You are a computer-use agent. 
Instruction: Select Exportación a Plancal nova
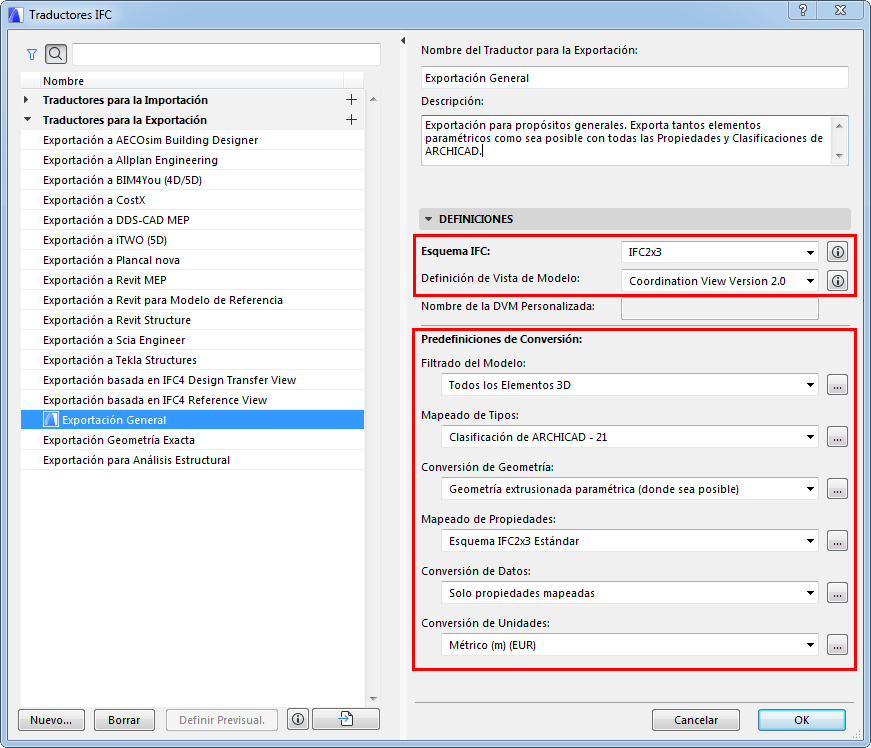pyautogui.click(x=192, y=260)
